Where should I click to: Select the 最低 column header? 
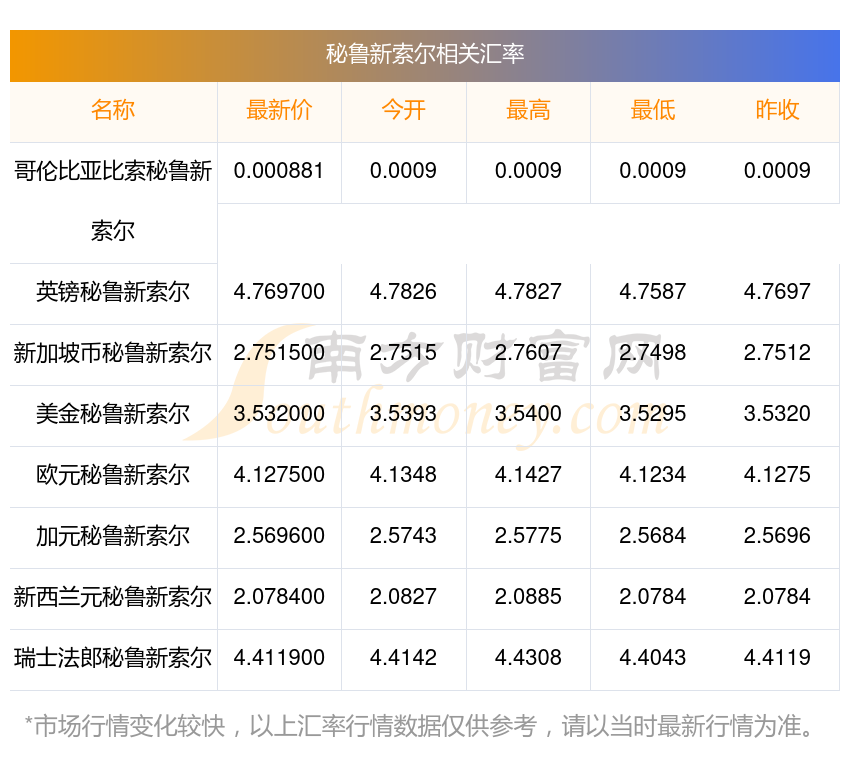point(653,110)
